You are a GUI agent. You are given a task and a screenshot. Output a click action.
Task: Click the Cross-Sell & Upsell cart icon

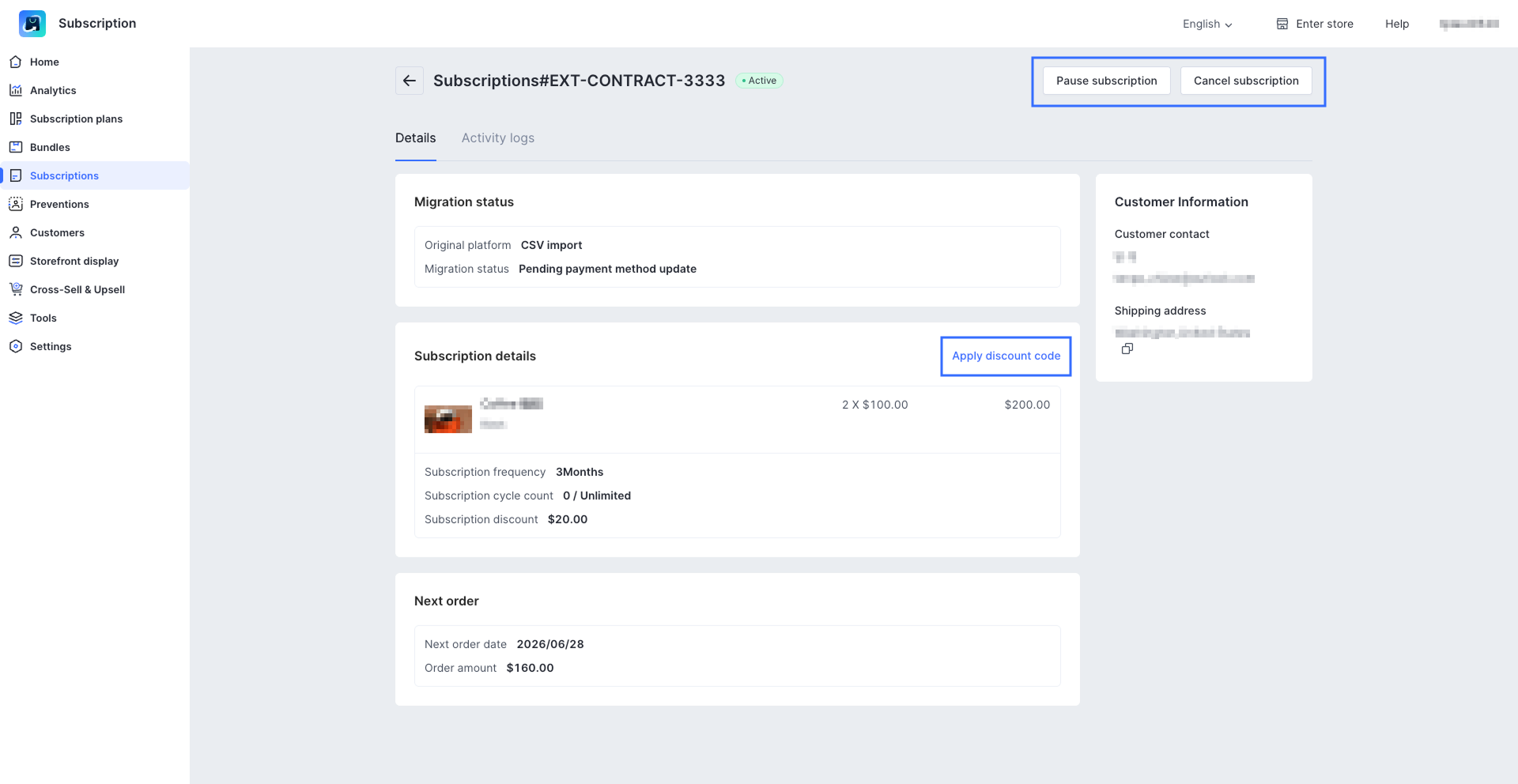click(16, 289)
